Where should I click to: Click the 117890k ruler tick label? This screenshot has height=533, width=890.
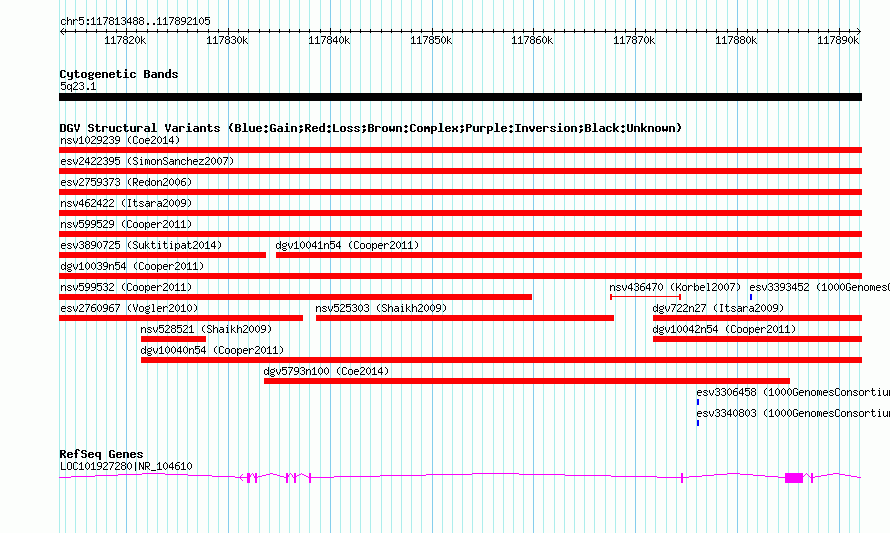point(838,40)
